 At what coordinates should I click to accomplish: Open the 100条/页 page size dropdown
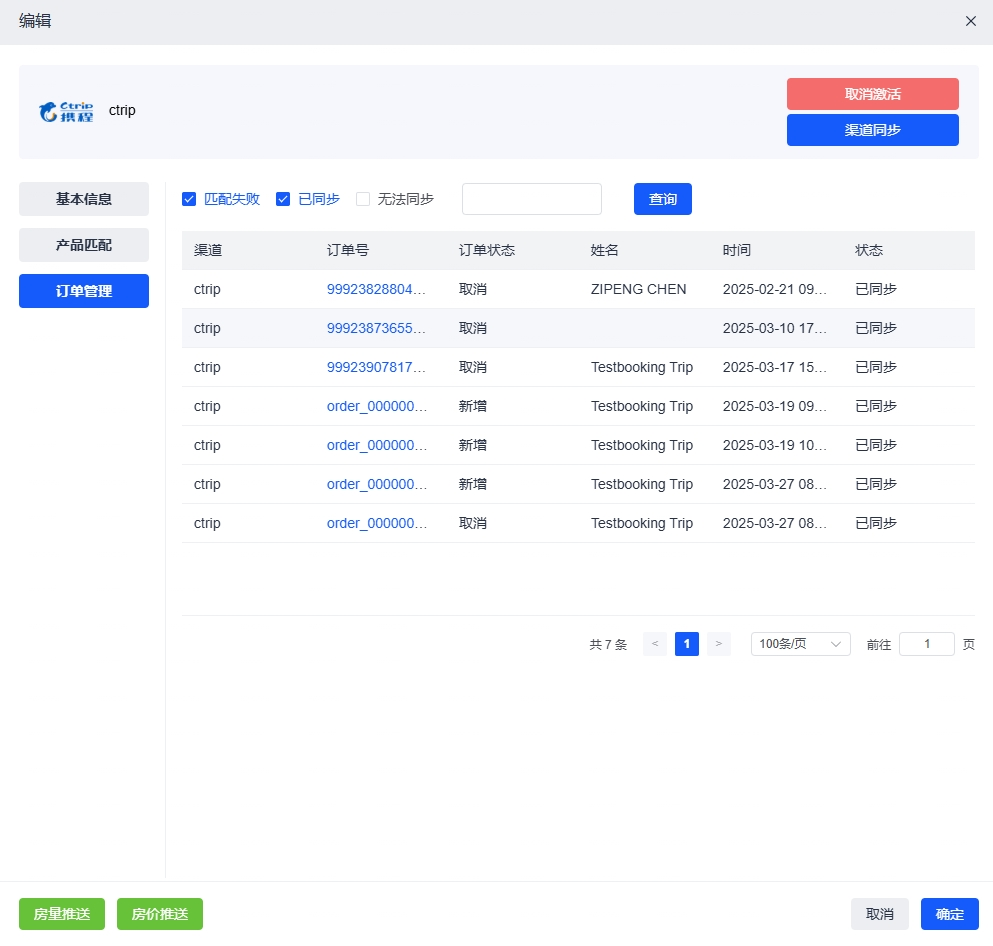click(x=800, y=644)
